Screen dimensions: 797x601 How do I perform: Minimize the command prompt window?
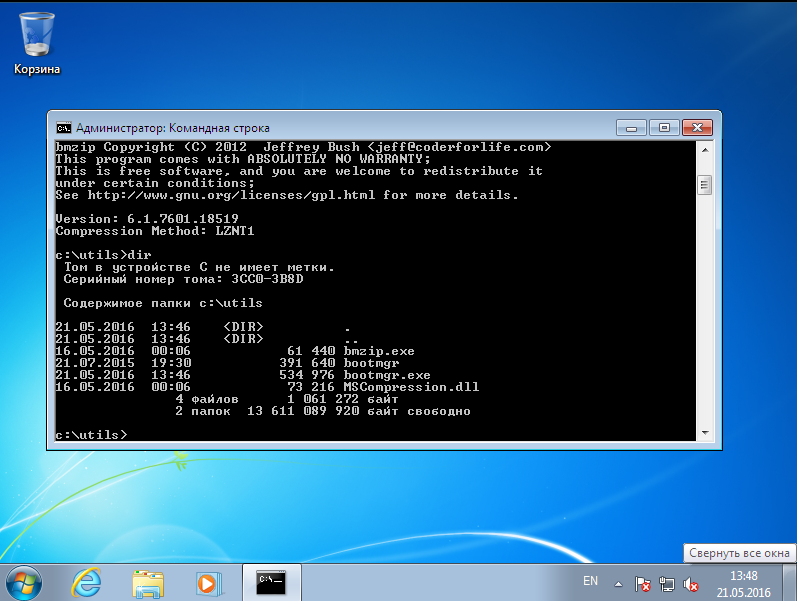tap(631, 128)
